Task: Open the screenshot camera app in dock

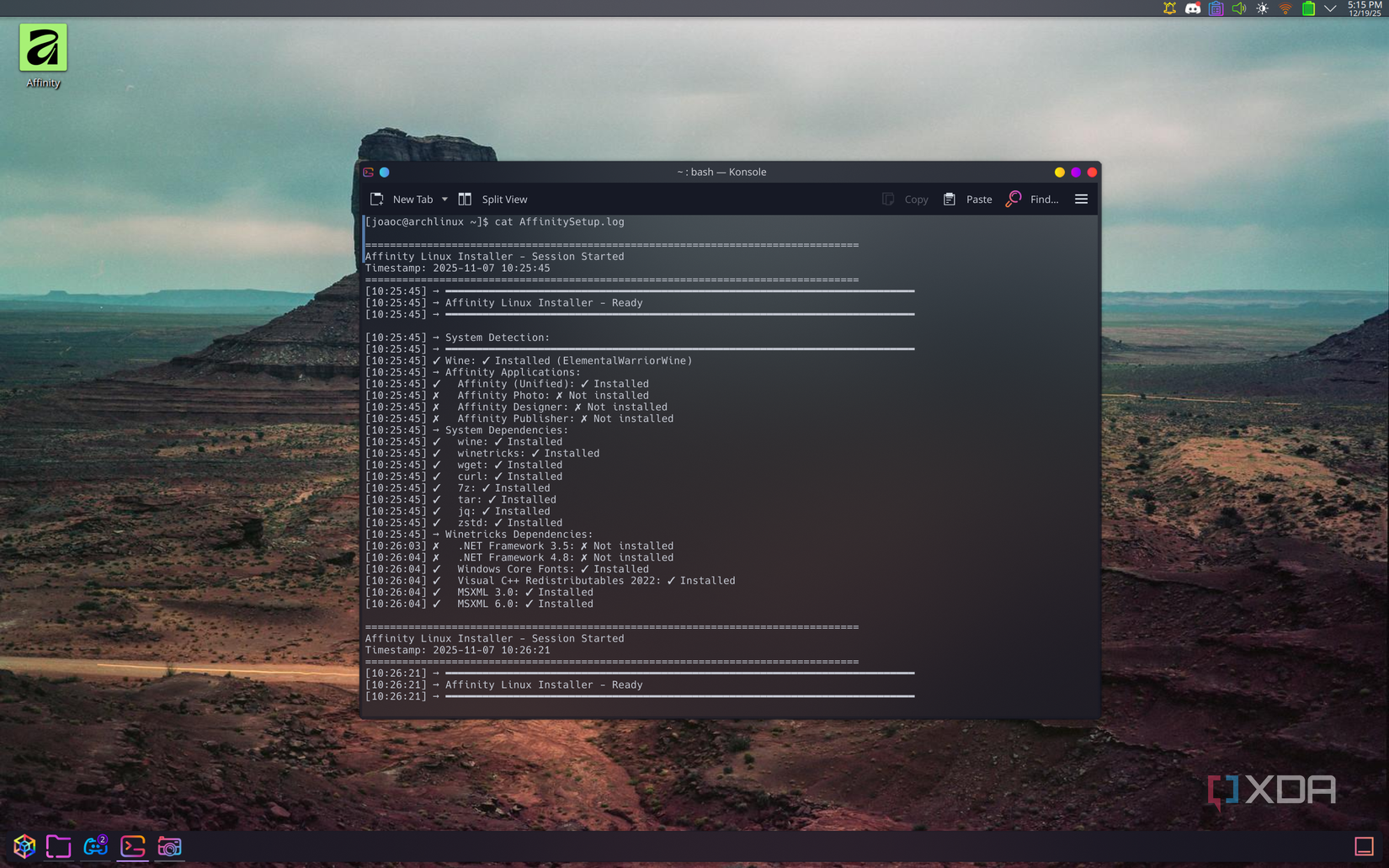Action: pyautogui.click(x=169, y=846)
